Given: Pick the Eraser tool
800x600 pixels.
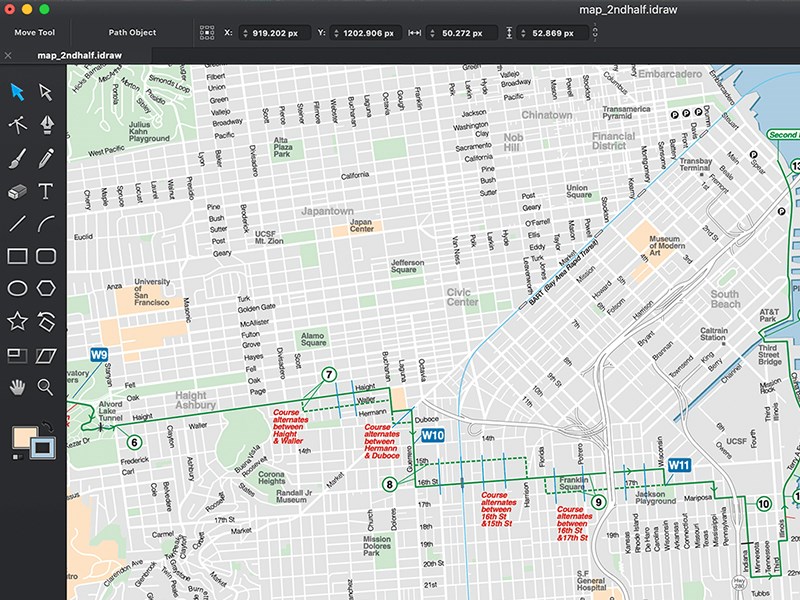Looking at the screenshot, I should 17,192.
